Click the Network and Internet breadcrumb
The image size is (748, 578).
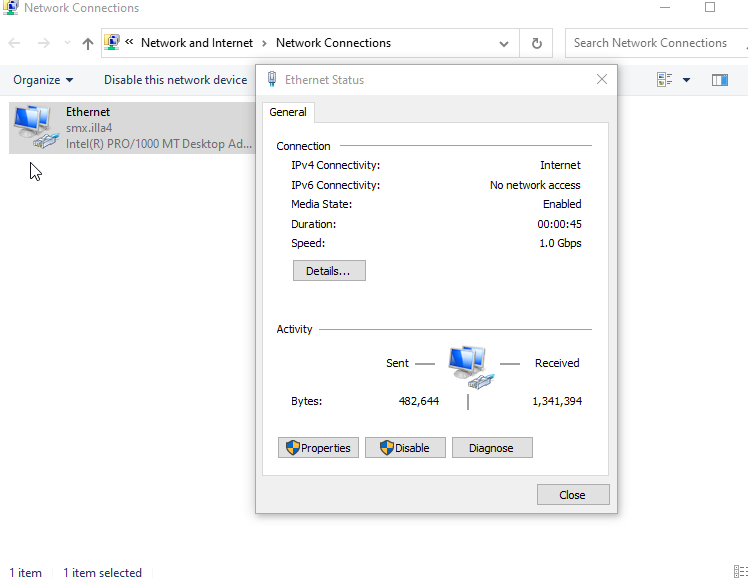(197, 43)
